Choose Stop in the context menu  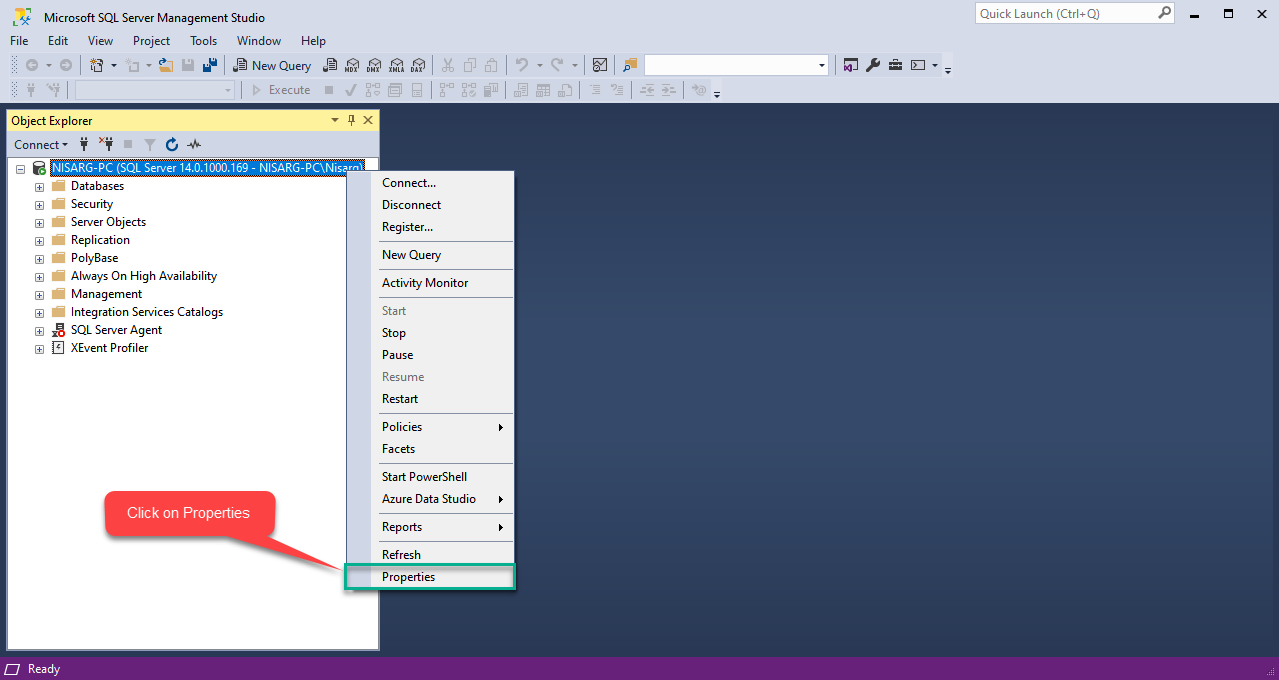[430, 333]
